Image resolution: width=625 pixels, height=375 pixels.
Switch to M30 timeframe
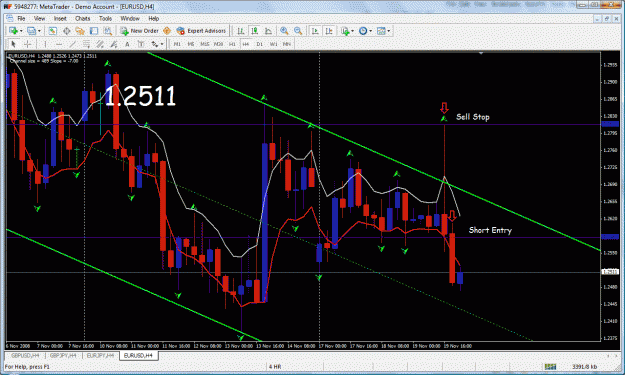218,44
